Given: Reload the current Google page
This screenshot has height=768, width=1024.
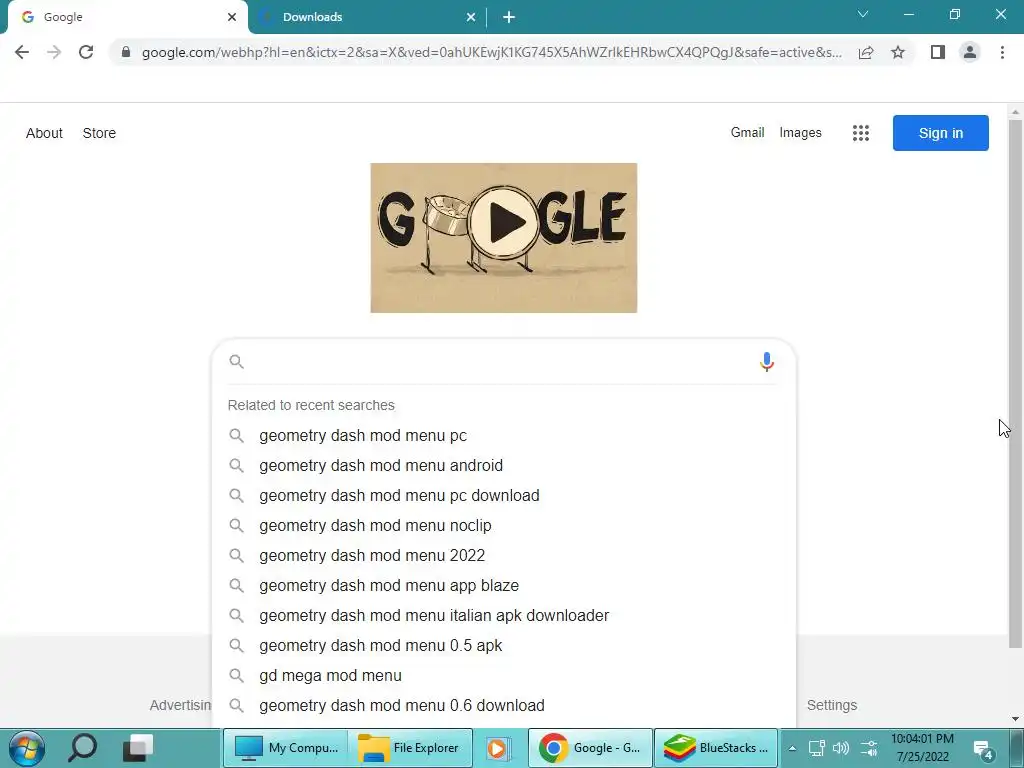Looking at the screenshot, I should [86, 52].
